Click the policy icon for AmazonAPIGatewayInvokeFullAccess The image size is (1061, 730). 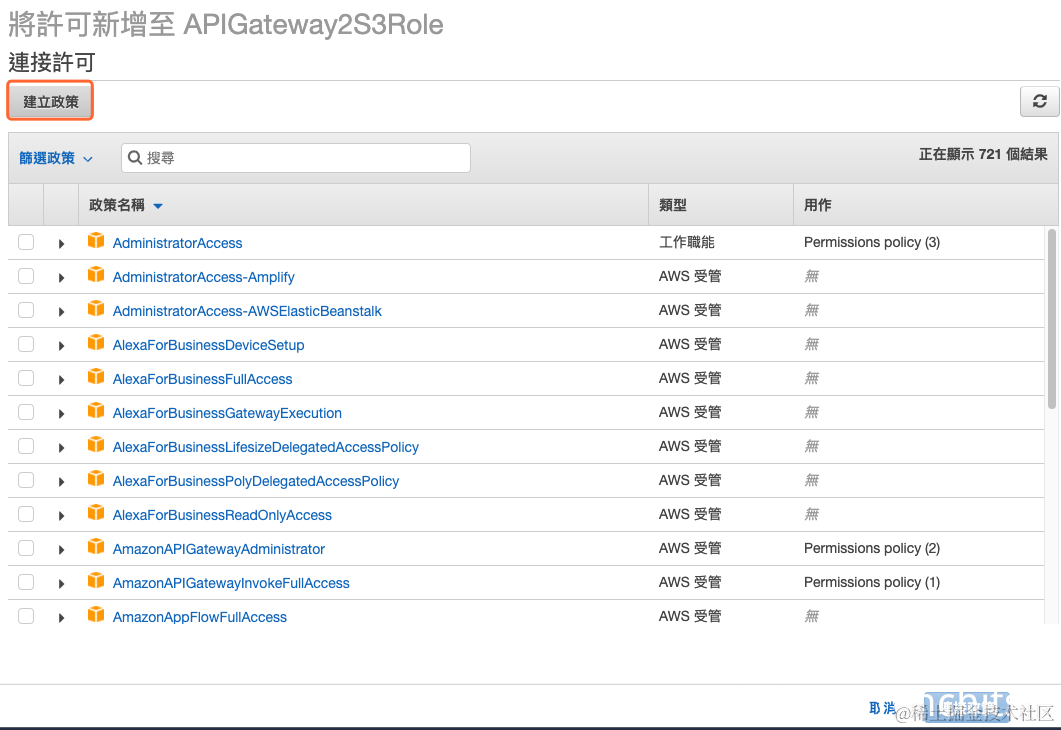click(x=96, y=580)
